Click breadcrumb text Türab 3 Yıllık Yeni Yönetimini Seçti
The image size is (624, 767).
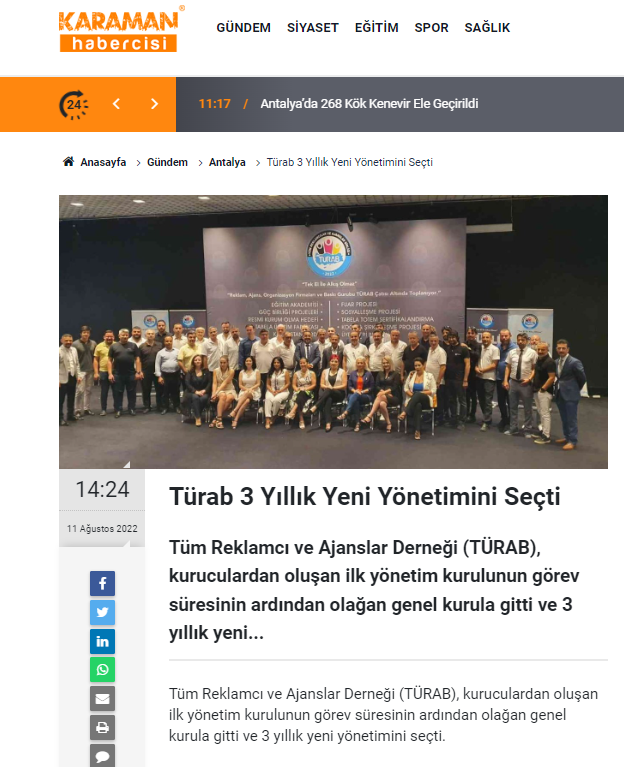pos(350,162)
